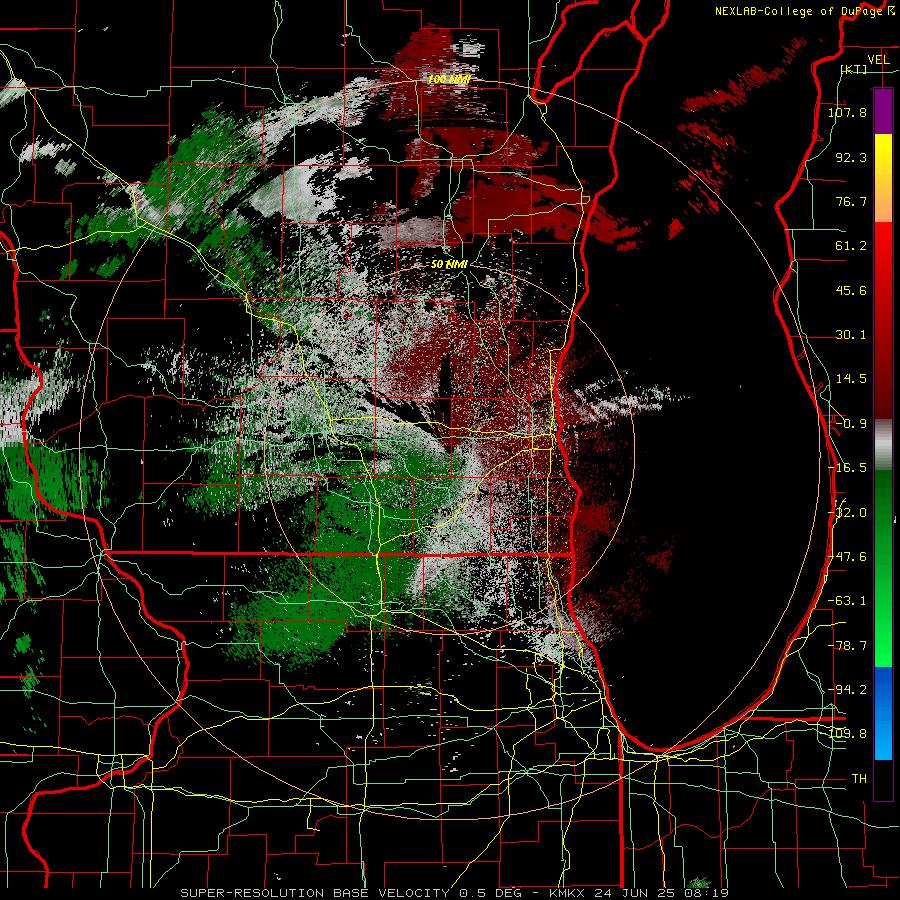
Task: Click the Super-Resolution Base Velocity caption
Action: click(x=455, y=893)
